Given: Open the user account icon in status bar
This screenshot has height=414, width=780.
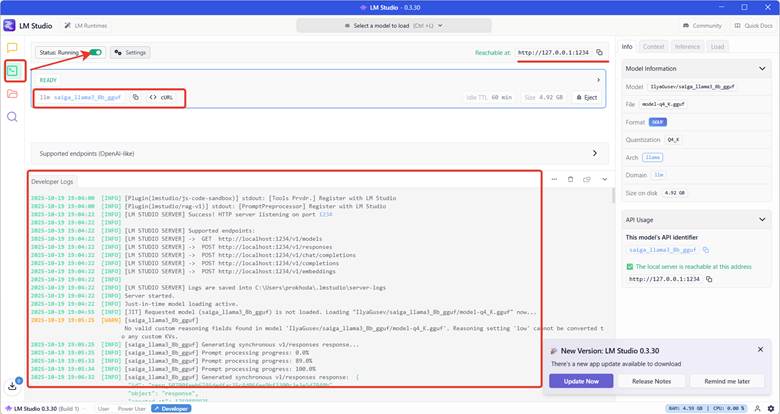Looking at the screenshot, I should (757, 409).
